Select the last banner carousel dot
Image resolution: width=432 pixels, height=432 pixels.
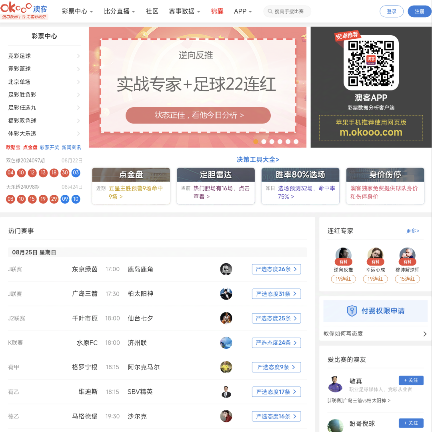click(296, 142)
